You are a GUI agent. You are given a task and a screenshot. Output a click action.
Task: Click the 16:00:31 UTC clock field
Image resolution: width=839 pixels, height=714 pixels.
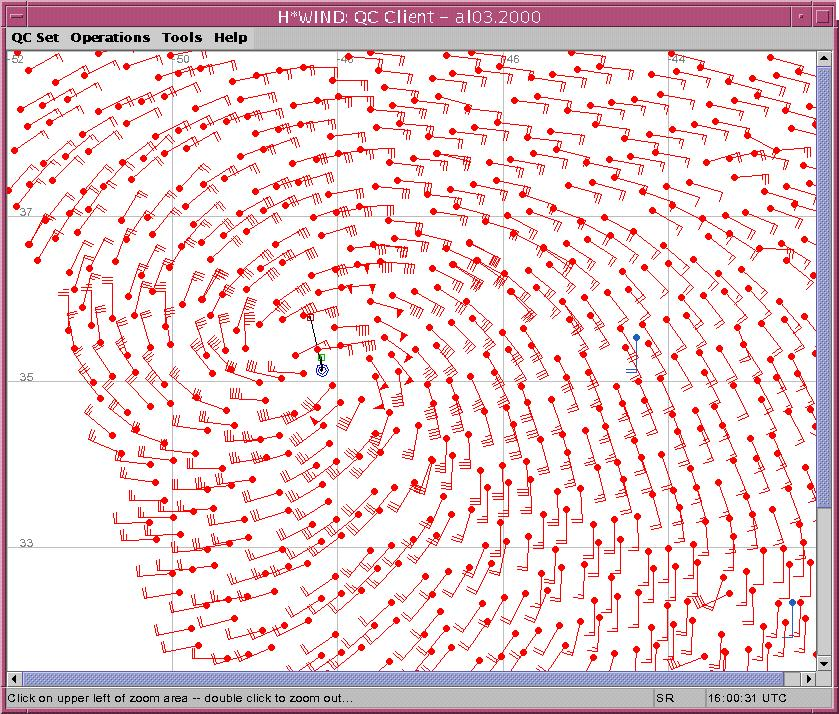click(748, 698)
